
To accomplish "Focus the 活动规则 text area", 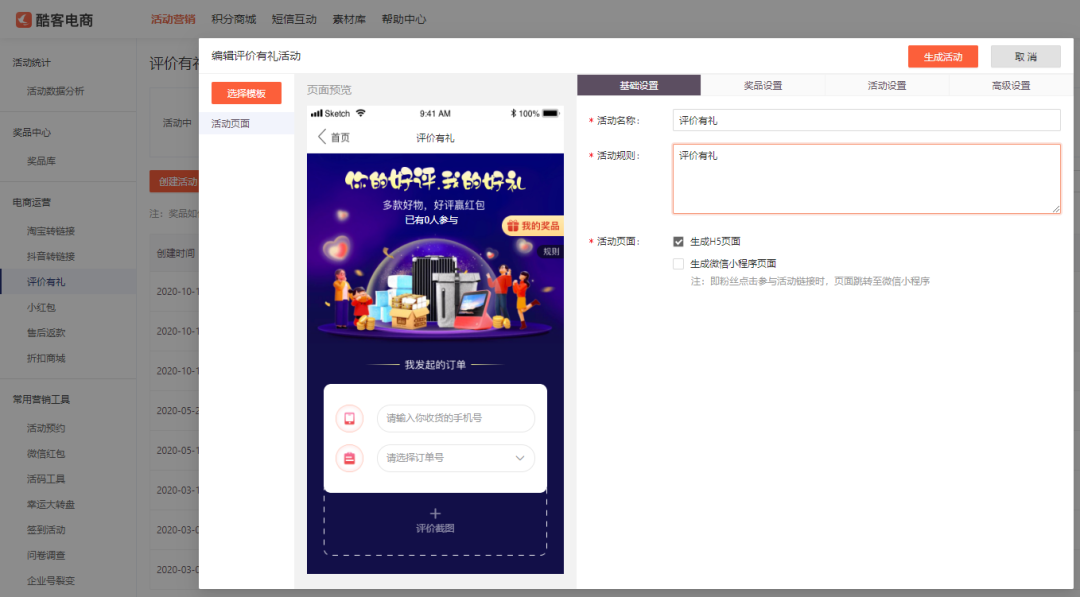I will click(x=866, y=178).
